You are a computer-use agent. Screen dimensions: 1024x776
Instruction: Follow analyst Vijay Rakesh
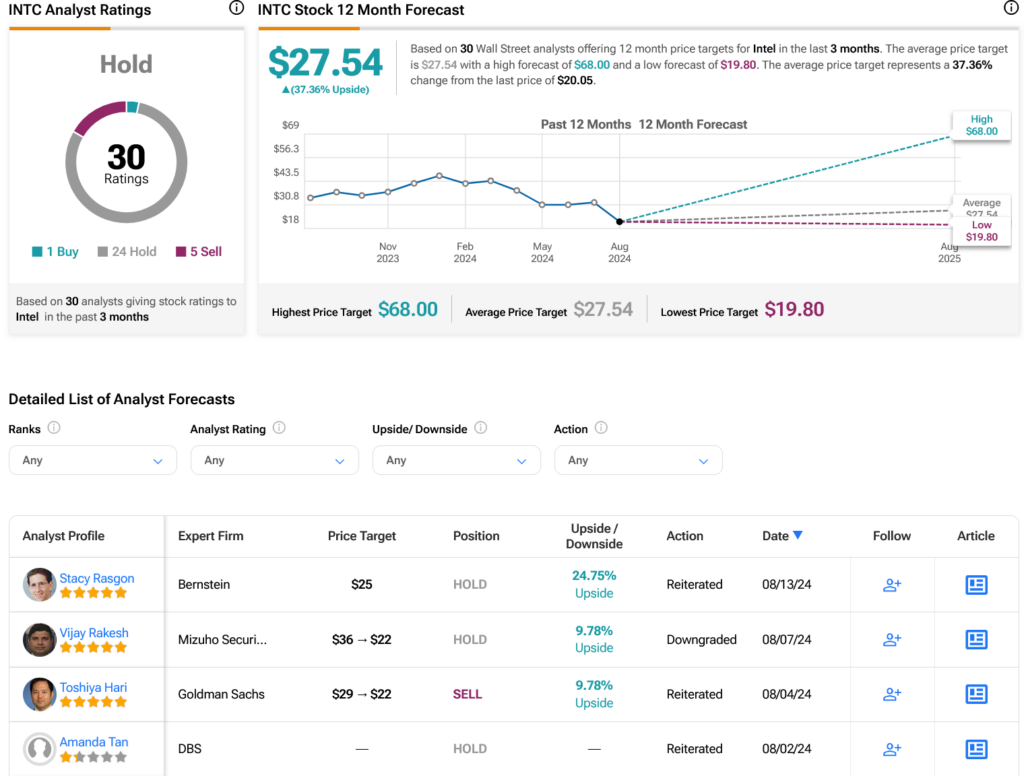[891, 639]
